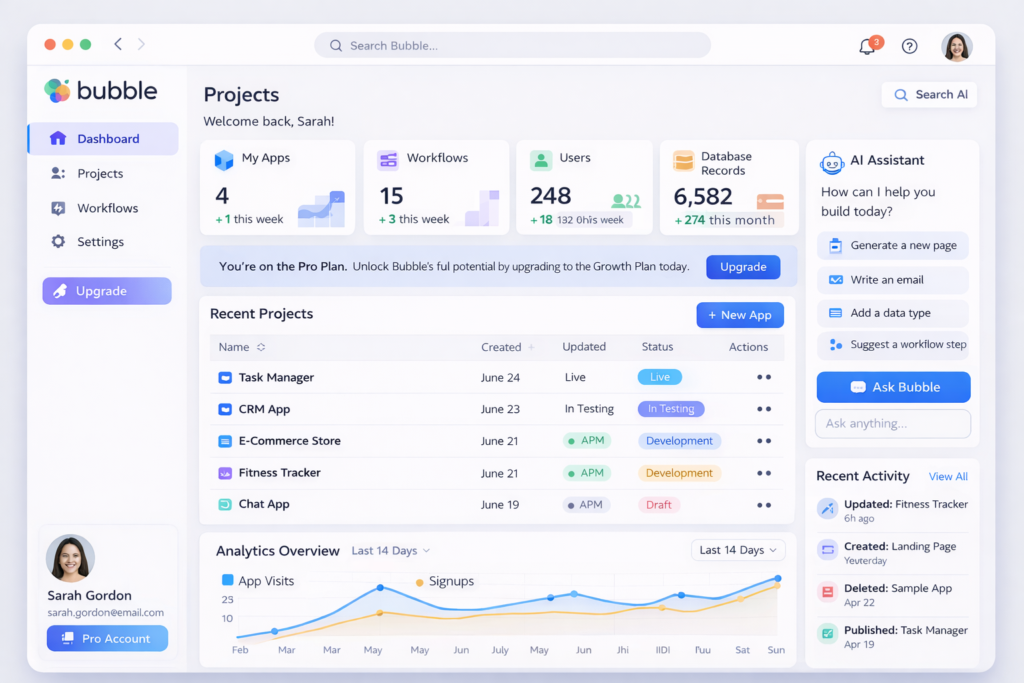The height and width of the screenshot is (683, 1024).
Task: Open the help question mark icon
Action: 909,46
